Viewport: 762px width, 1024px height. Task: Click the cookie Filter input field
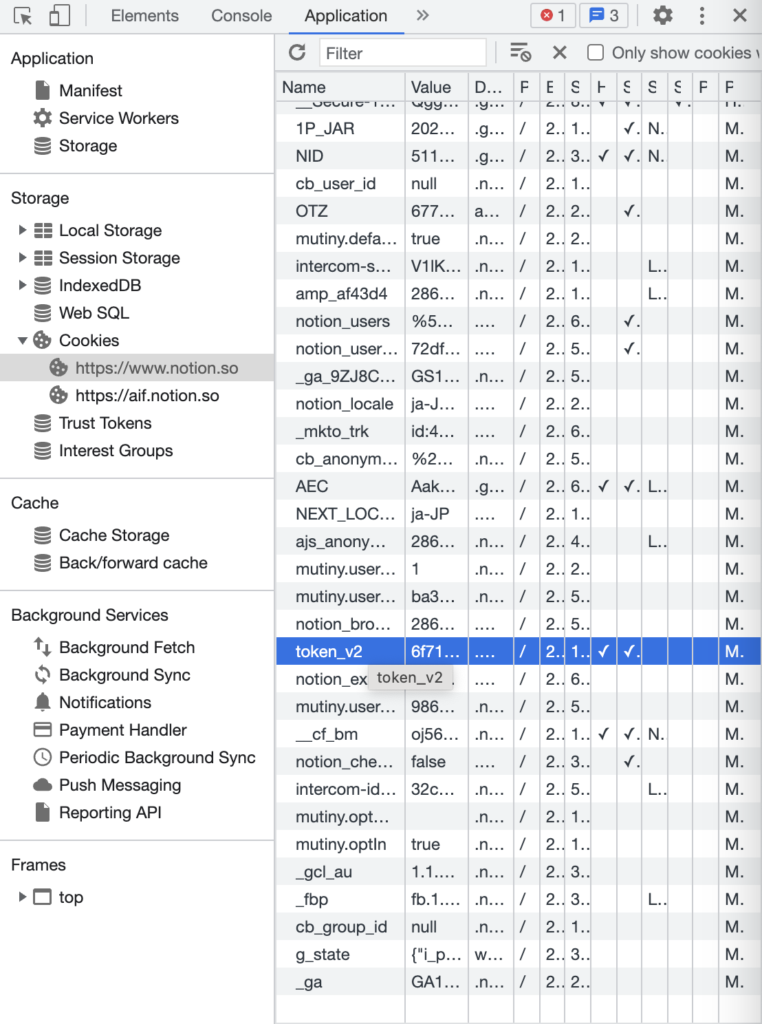[x=402, y=53]
